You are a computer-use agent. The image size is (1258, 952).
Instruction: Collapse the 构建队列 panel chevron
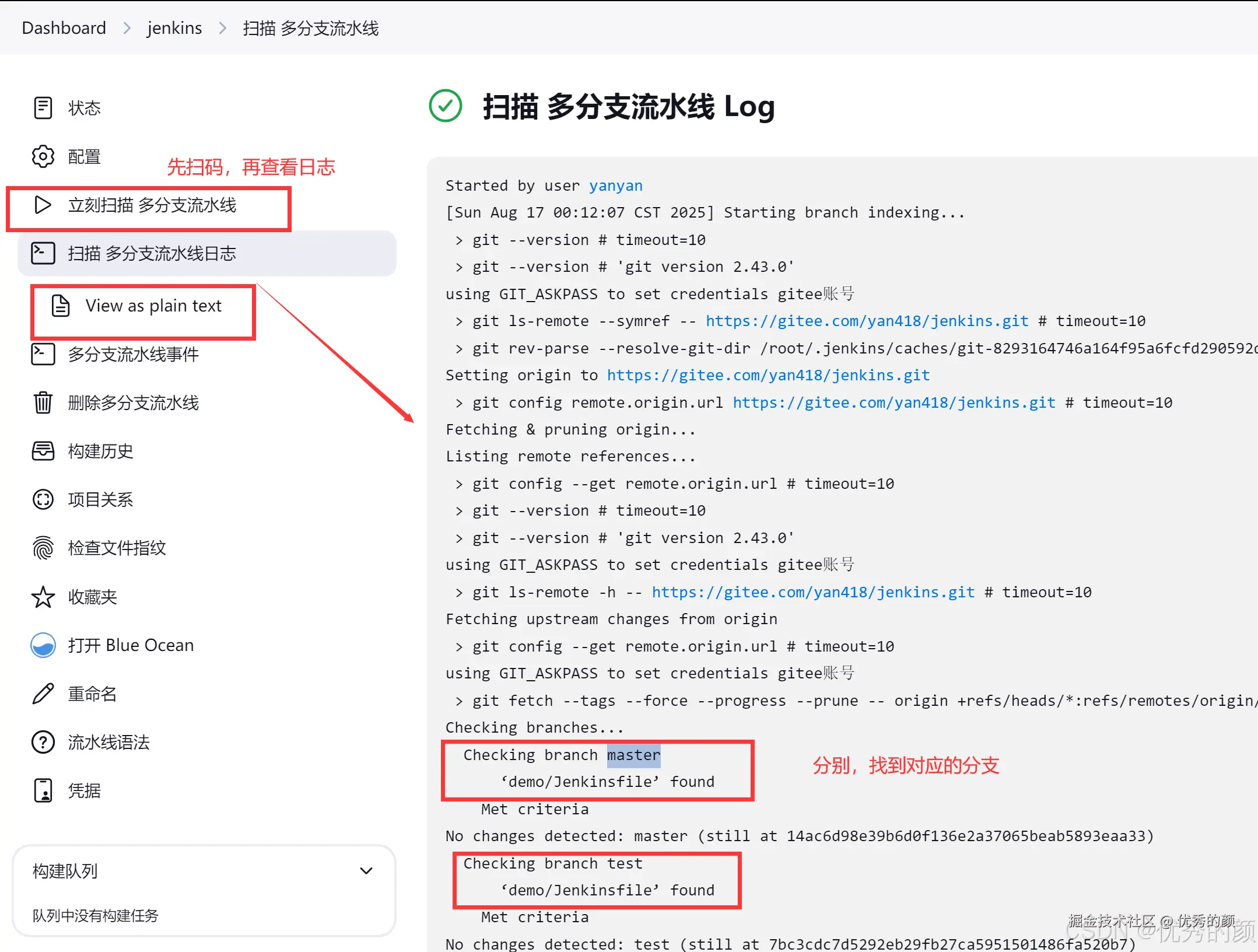[366, 871]
